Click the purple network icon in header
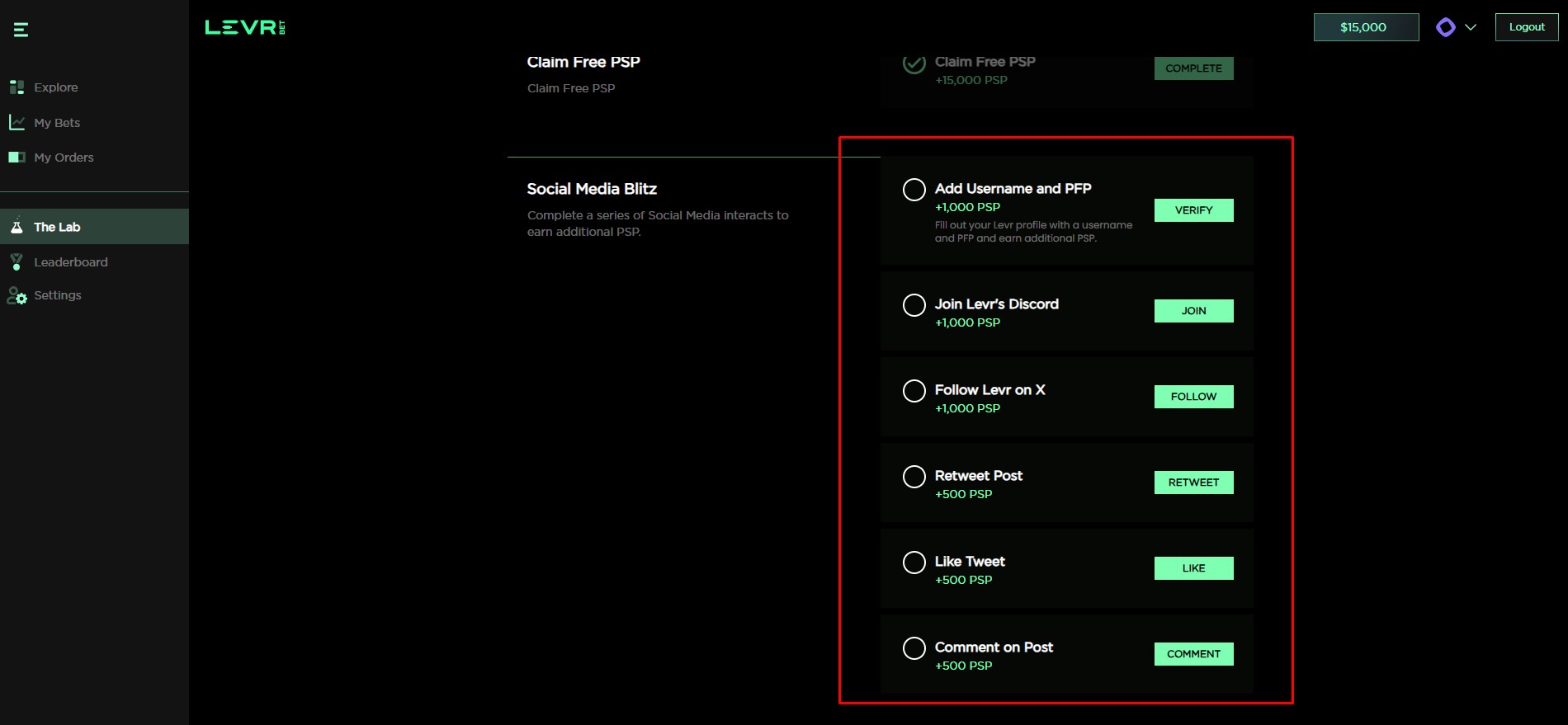The height and width of the screenshot is (725, 1568). (x=1445, y=27)
